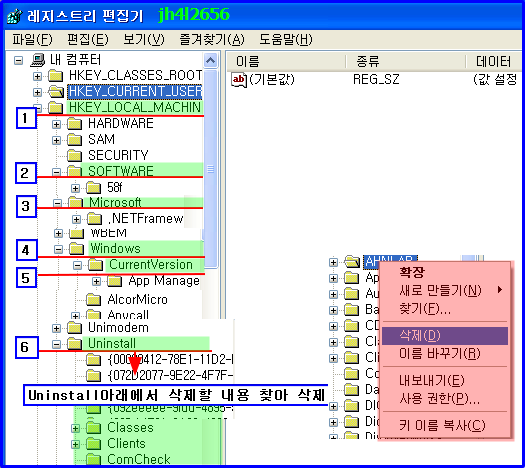Viewport: 525px width, 468px height.
Task: Click the HARDWARE folder icon
Action: (x=75, y=124)
